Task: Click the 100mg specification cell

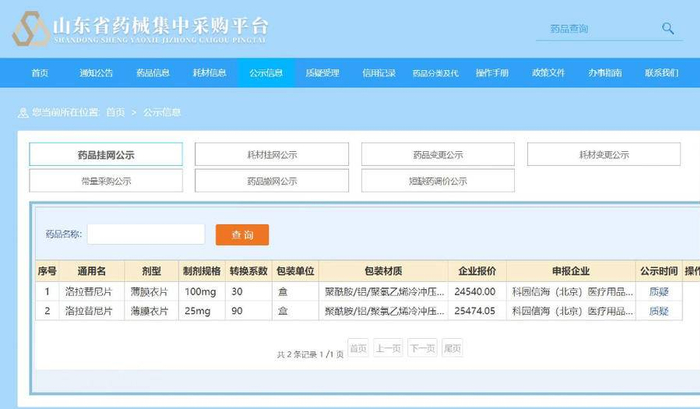Action: 200,292
